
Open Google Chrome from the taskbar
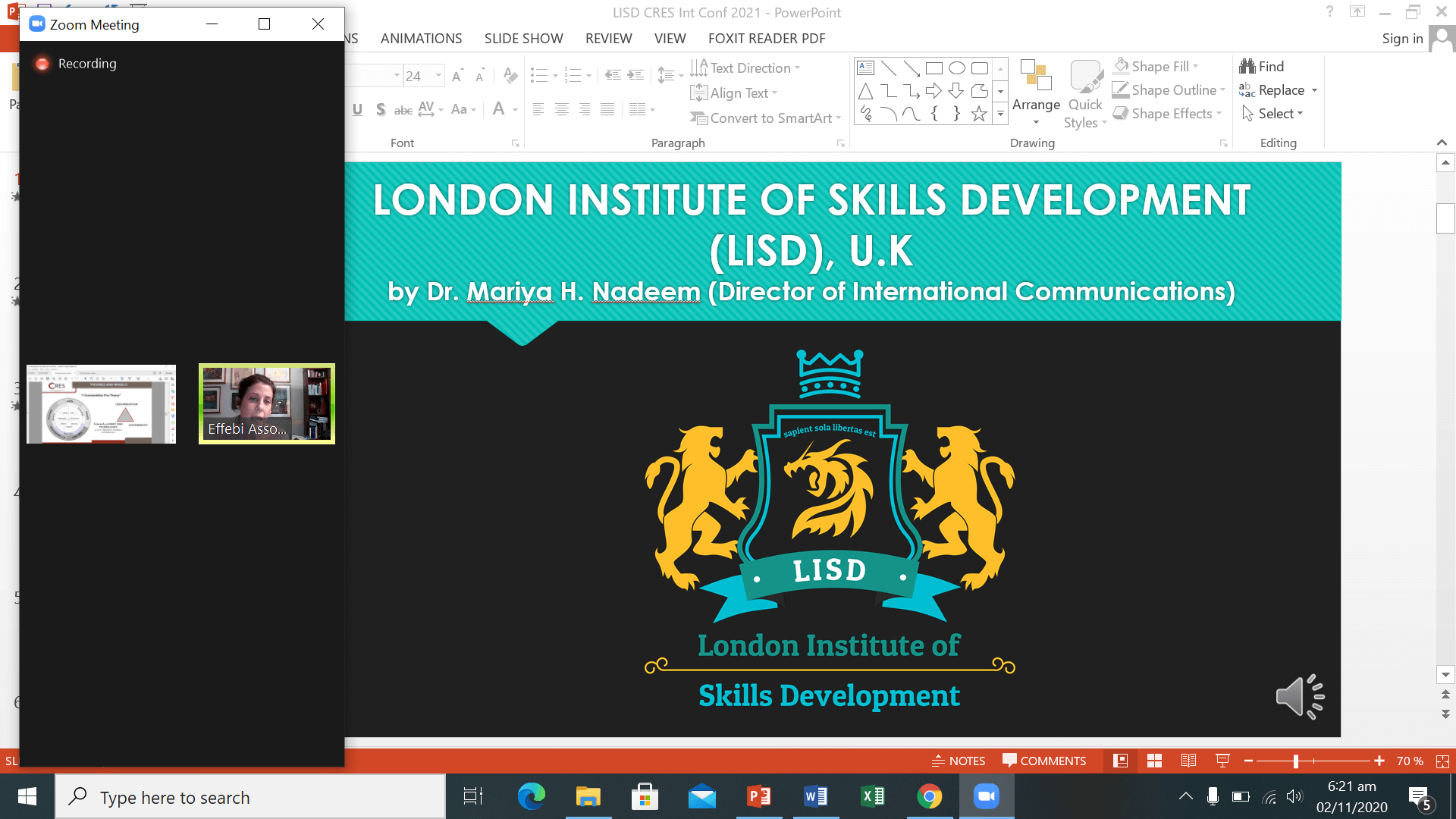[x=929, y=796]
